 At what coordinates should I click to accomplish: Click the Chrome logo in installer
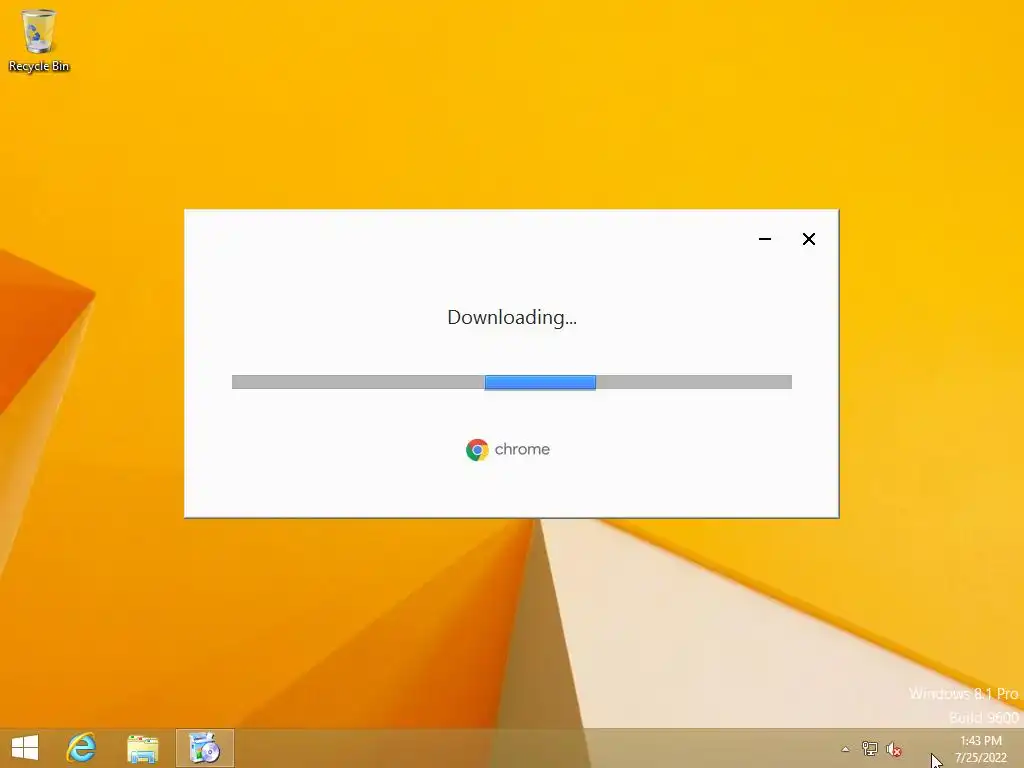(x=477, y=450)
